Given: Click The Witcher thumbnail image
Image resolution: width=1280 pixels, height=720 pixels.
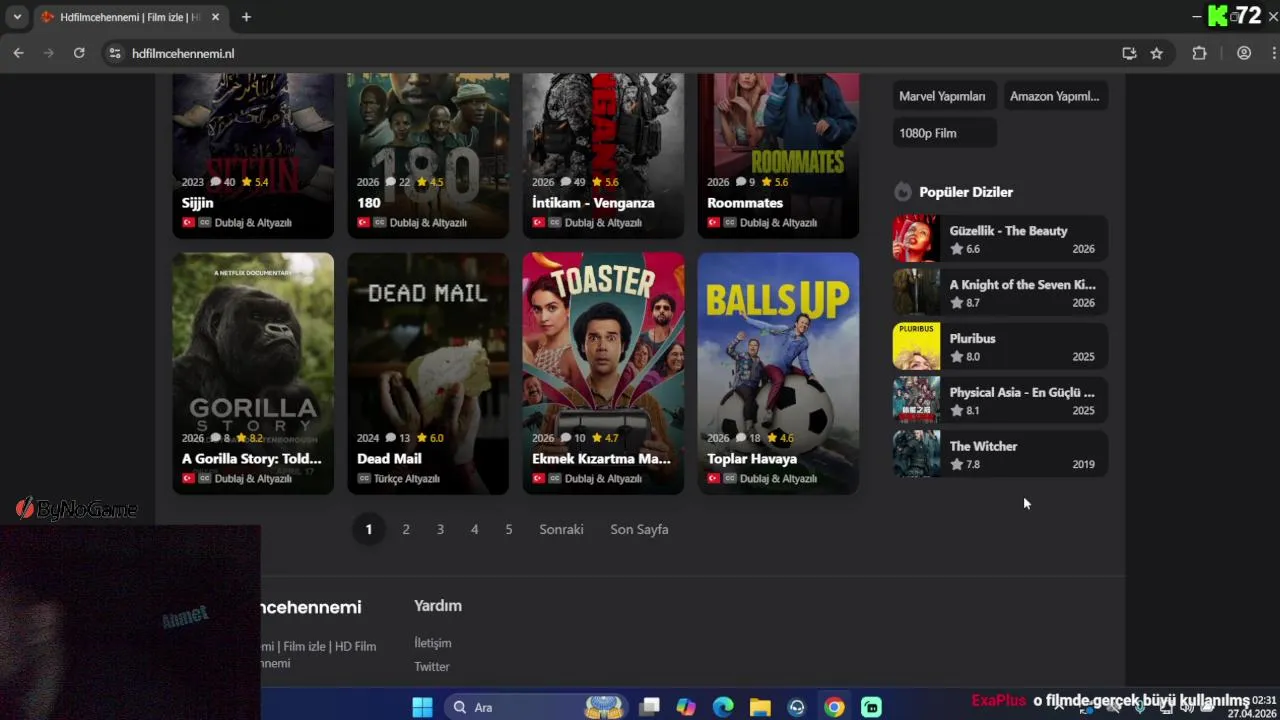Looking at the screenshot, I should click(916, 454).
